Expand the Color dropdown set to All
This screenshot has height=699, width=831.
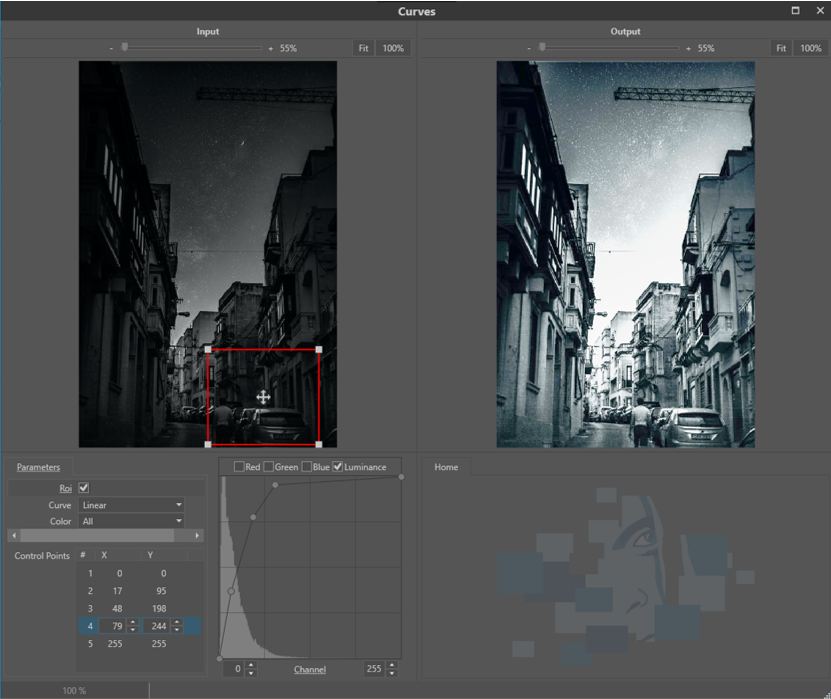131,521
